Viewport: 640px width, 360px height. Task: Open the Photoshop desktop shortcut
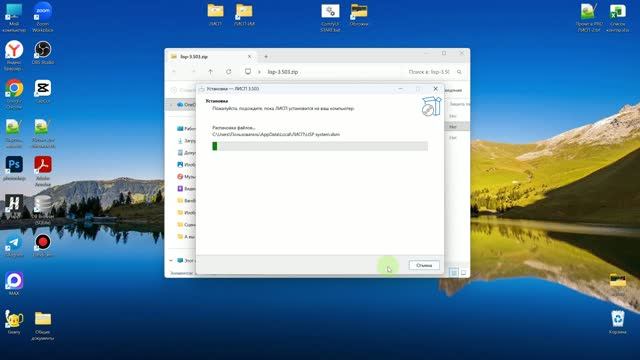point(14,168)
